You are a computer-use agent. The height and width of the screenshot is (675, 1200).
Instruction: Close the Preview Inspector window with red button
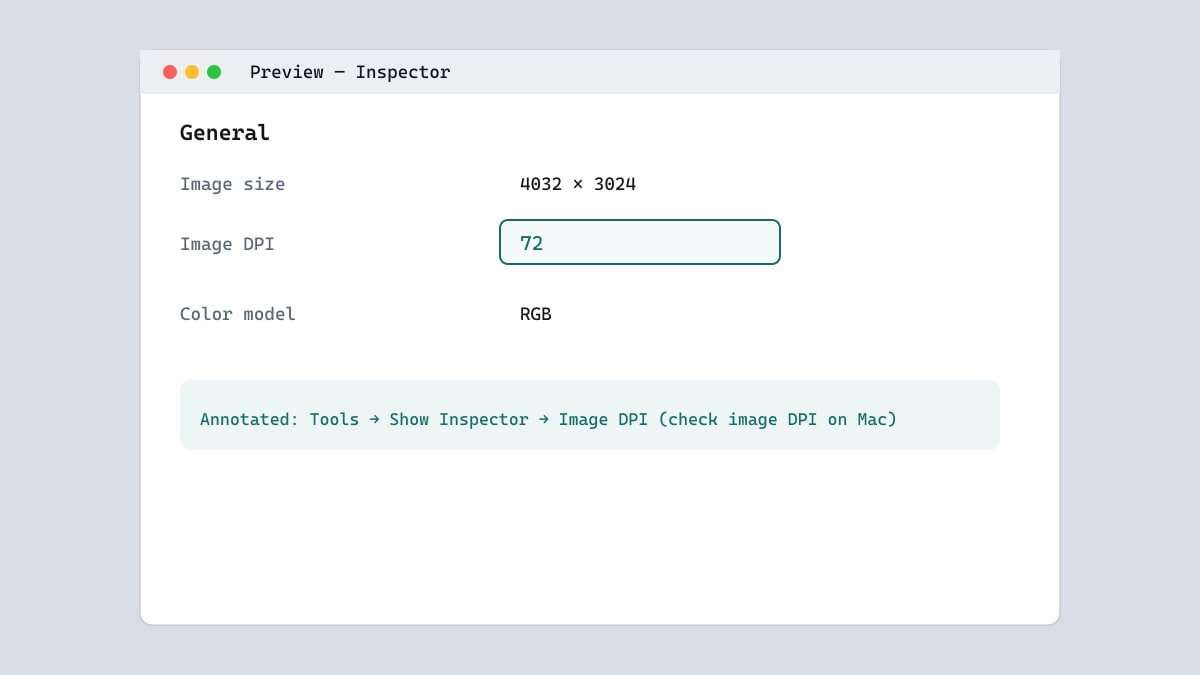point(170,72)
